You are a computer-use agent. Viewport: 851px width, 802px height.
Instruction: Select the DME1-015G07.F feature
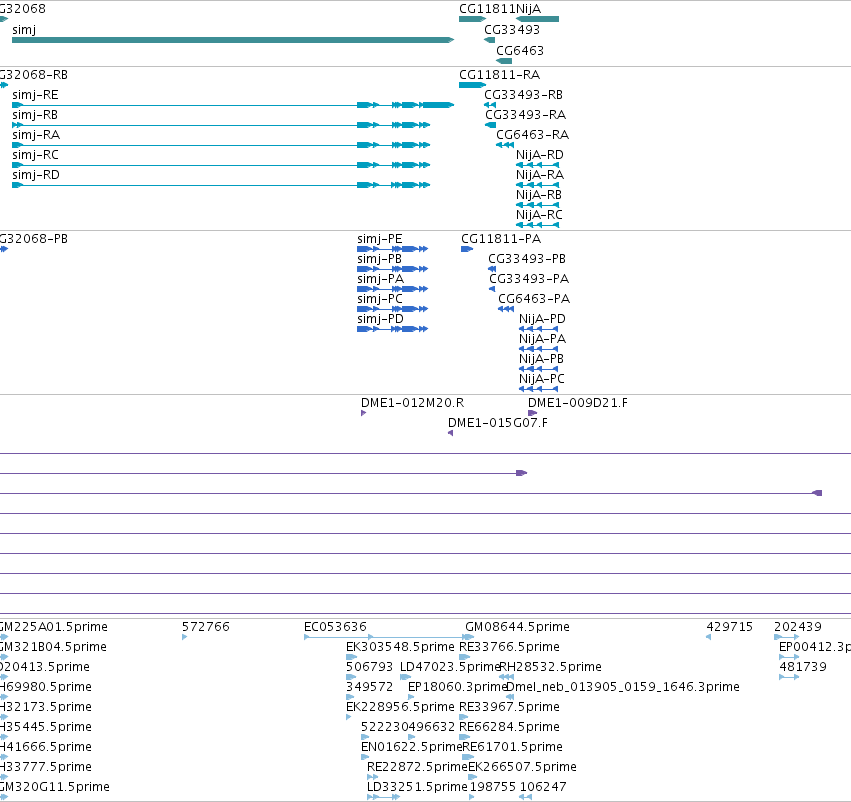[450, 433]
